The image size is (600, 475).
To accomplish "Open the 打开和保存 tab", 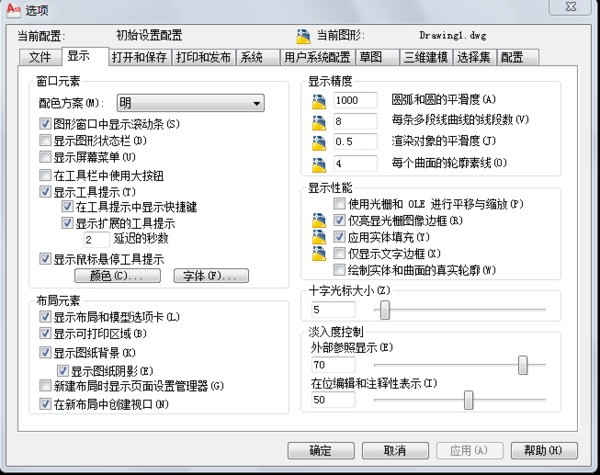I will [139, 57].
